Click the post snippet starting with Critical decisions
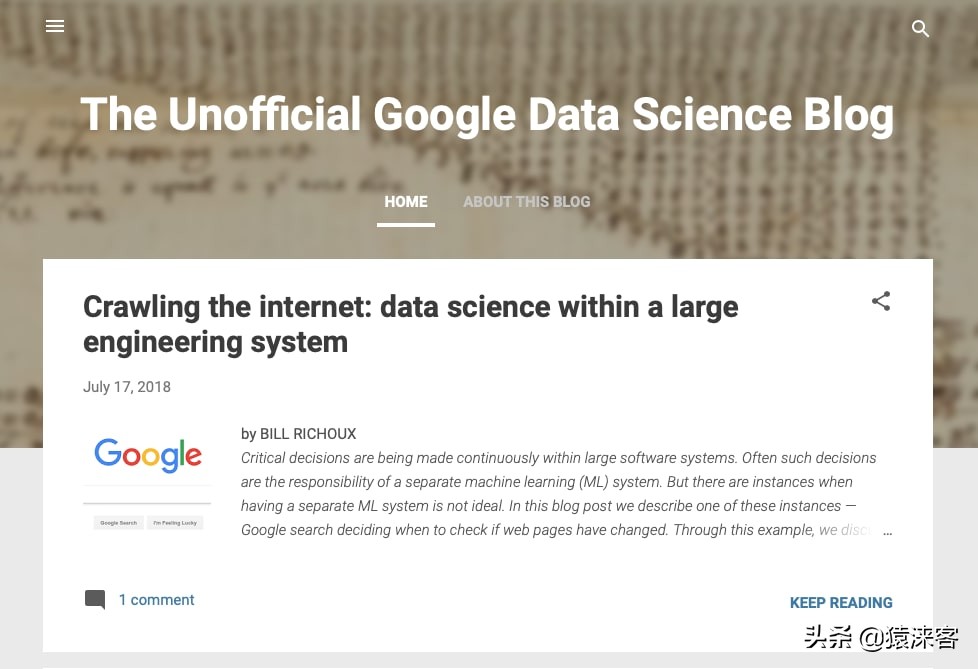978x669 pixels. click(x=558, y=458)
